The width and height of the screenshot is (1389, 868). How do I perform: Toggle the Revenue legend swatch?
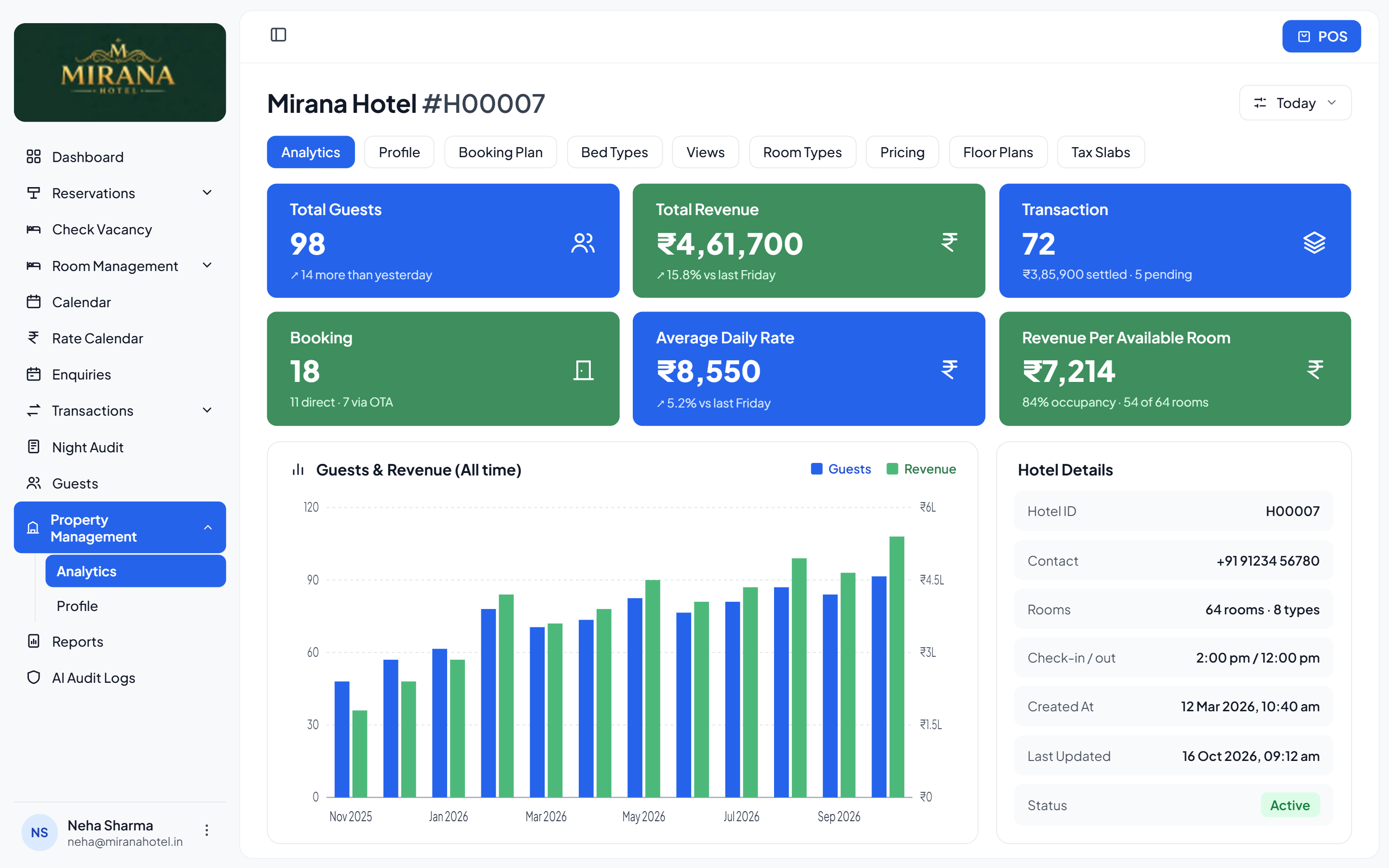pos(892,469)
